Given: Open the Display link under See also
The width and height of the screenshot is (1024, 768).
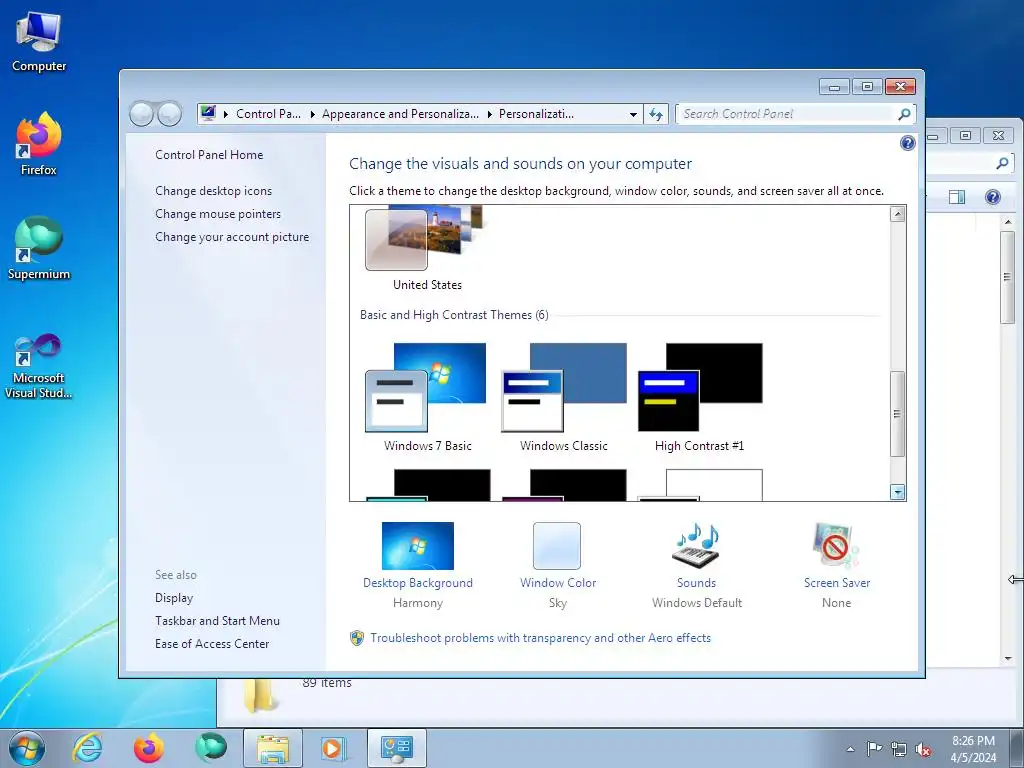Looking at the screenshot, I should 174,598.
